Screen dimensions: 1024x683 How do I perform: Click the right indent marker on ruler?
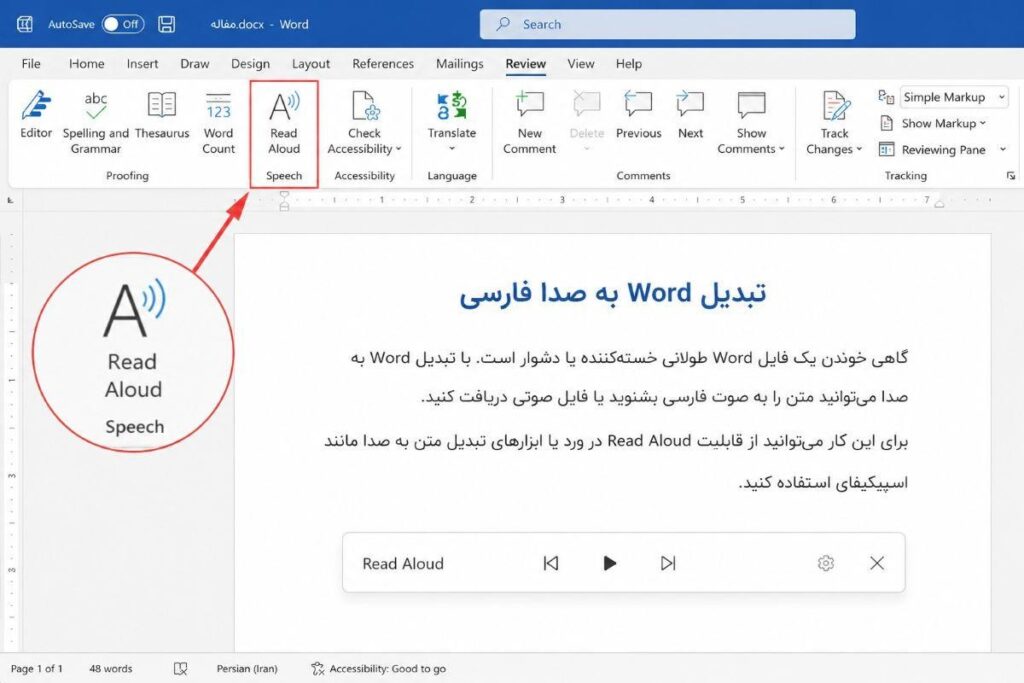[x=939, y=204]
